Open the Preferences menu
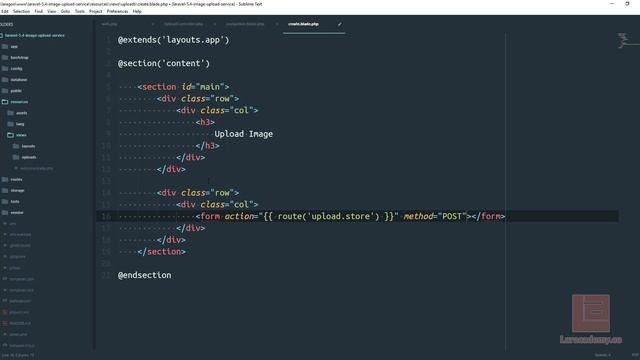The image size is (640, 360). coord(117,11)
